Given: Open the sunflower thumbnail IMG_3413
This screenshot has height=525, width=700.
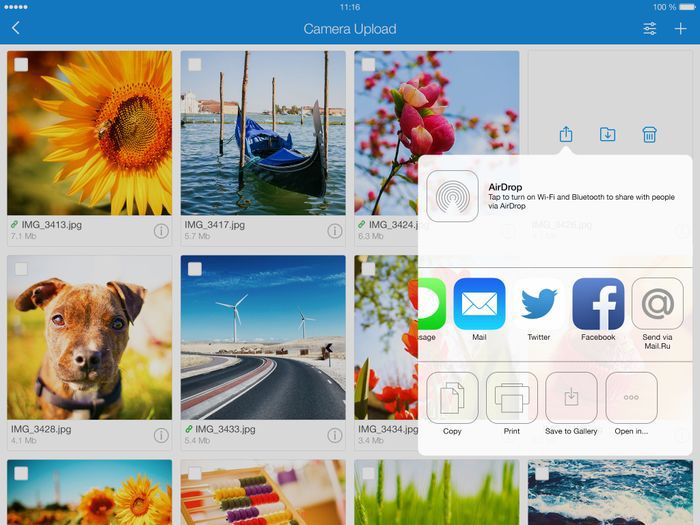Looking at the screenshot, I should 89,133.
